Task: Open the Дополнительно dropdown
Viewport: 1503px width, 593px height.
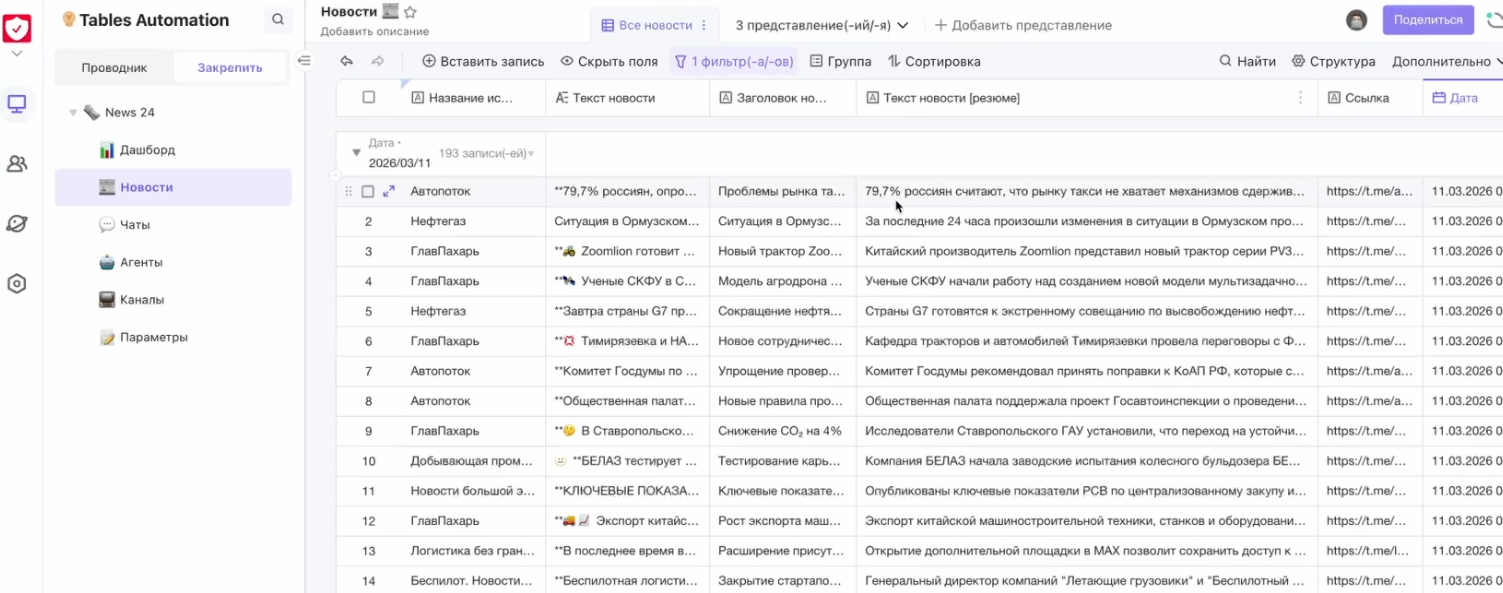Action: [x=1447, y=61]
